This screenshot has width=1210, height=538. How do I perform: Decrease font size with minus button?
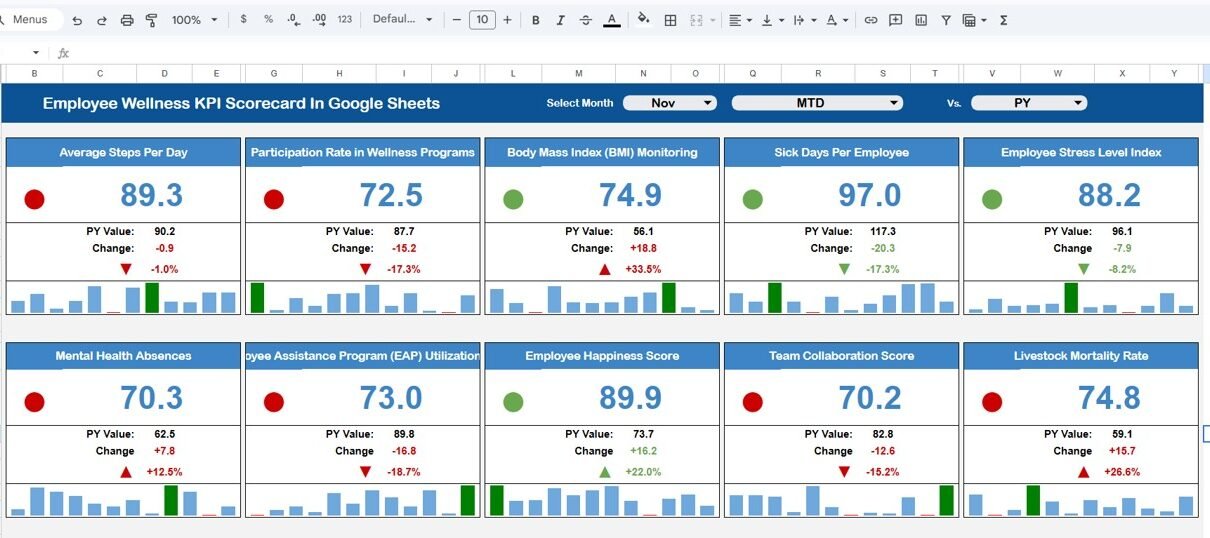(457, 20)
